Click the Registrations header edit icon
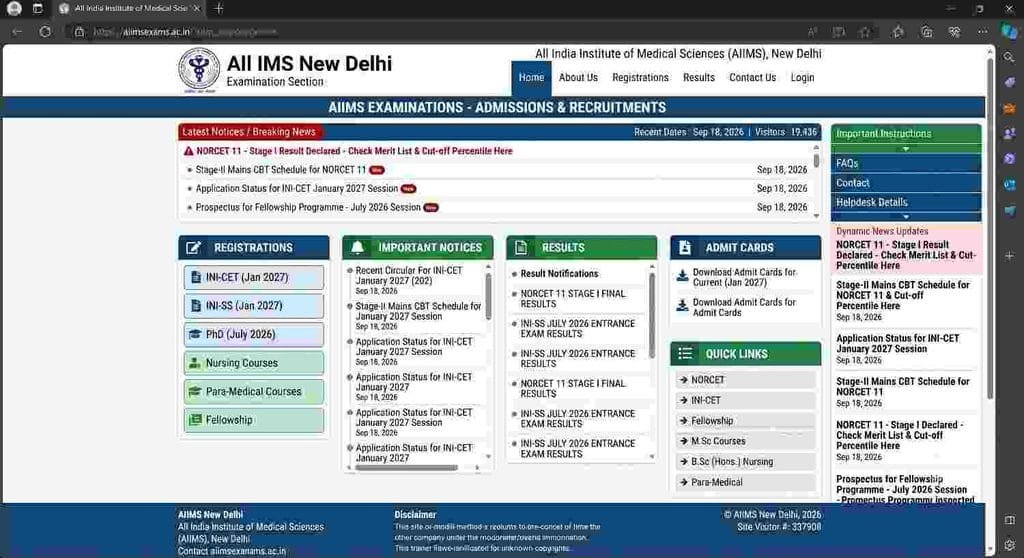The width and height of the screenshot is (1024, 558). (193, 248)
